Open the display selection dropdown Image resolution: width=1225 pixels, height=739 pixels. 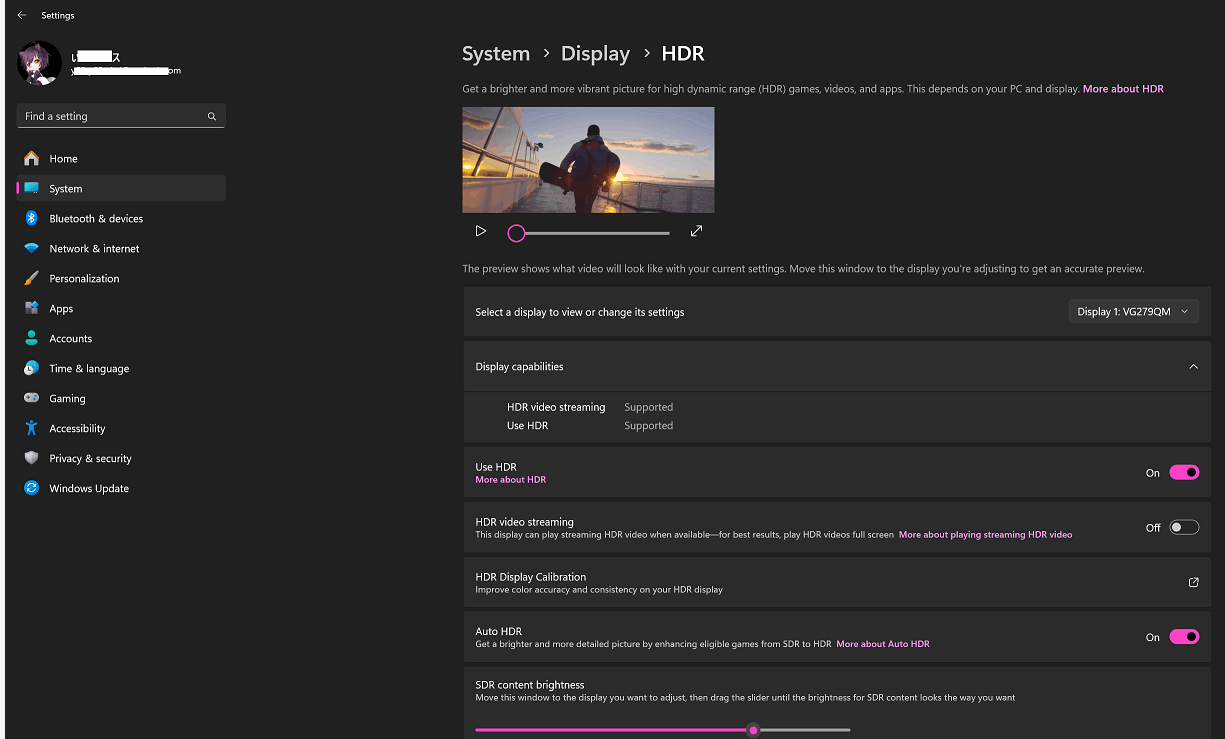click(1133, 310)
